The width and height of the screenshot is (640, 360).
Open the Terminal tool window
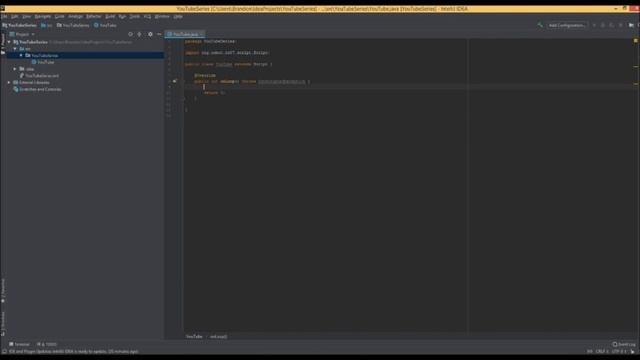19,344
